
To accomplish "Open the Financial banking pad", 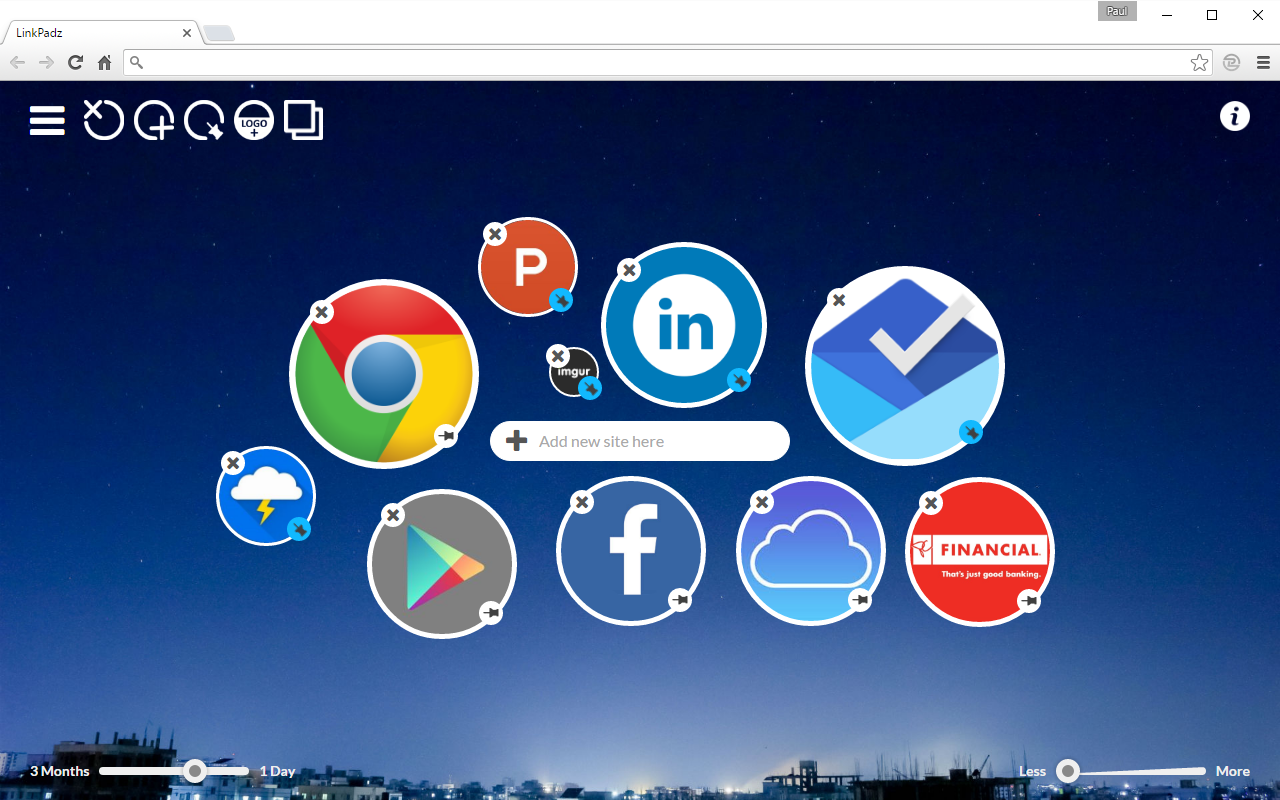I will click(980, 552).
